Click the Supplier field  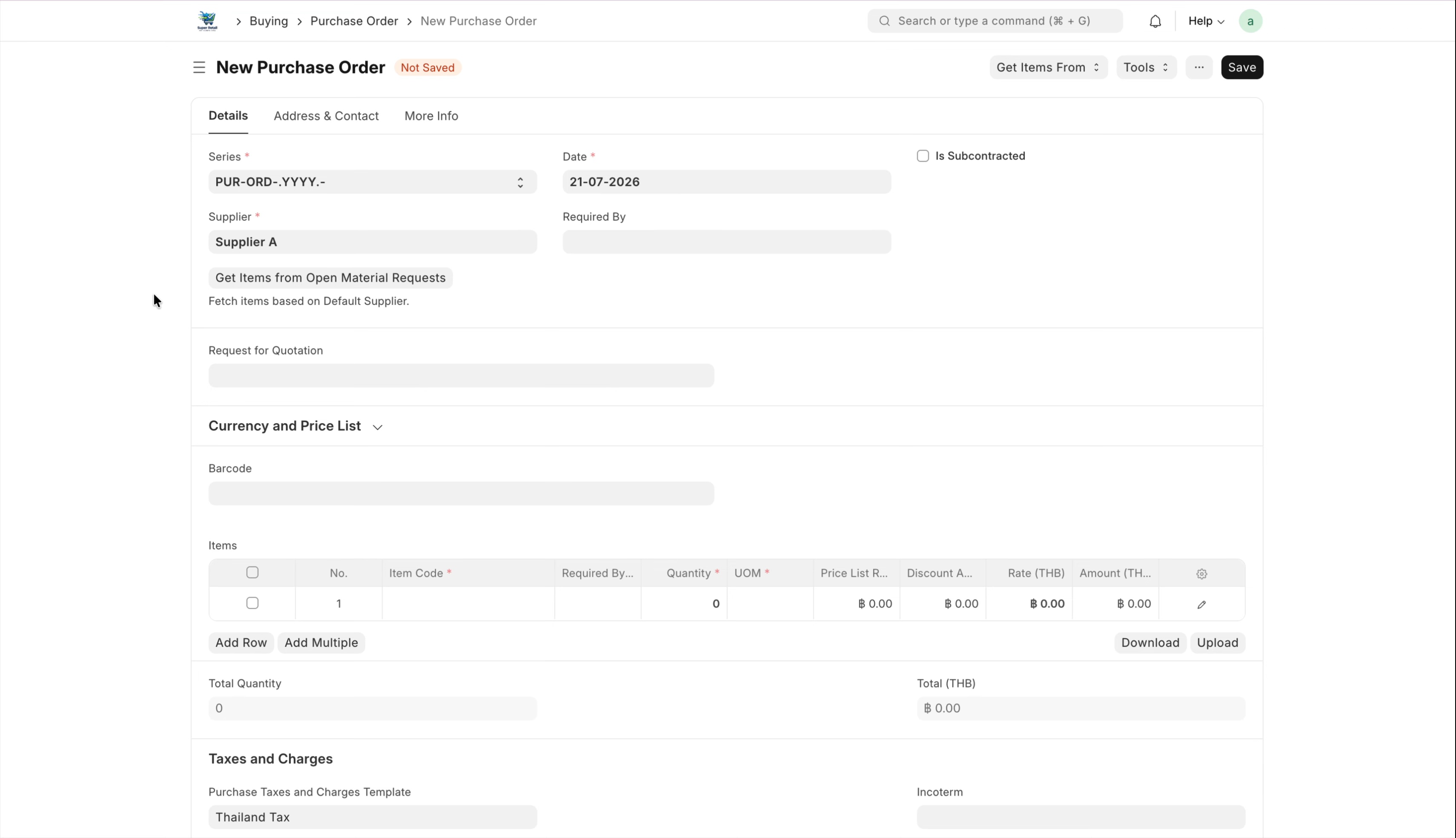click(x=372, y=242)
